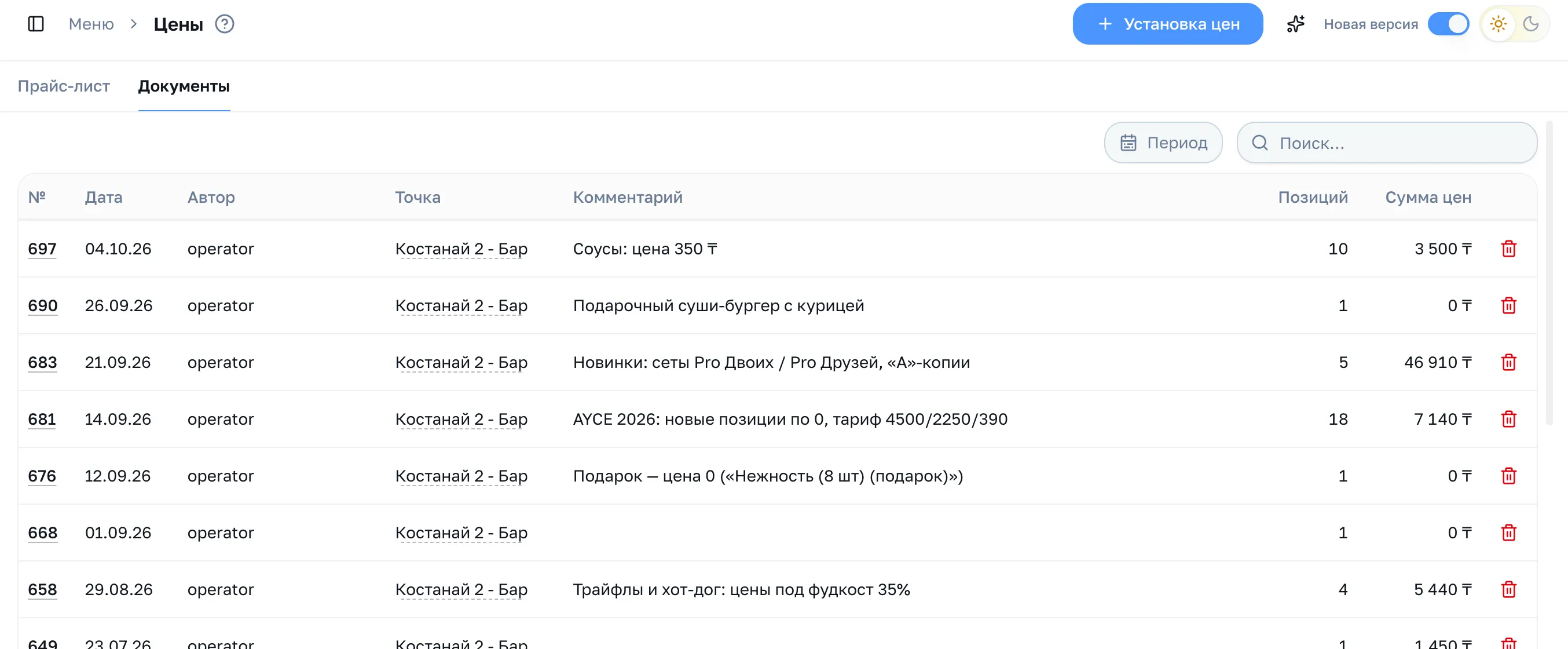The width and height of the screenshot is (1568, 649).
Task: Open document number 676
Action: (x=42, y=476)
